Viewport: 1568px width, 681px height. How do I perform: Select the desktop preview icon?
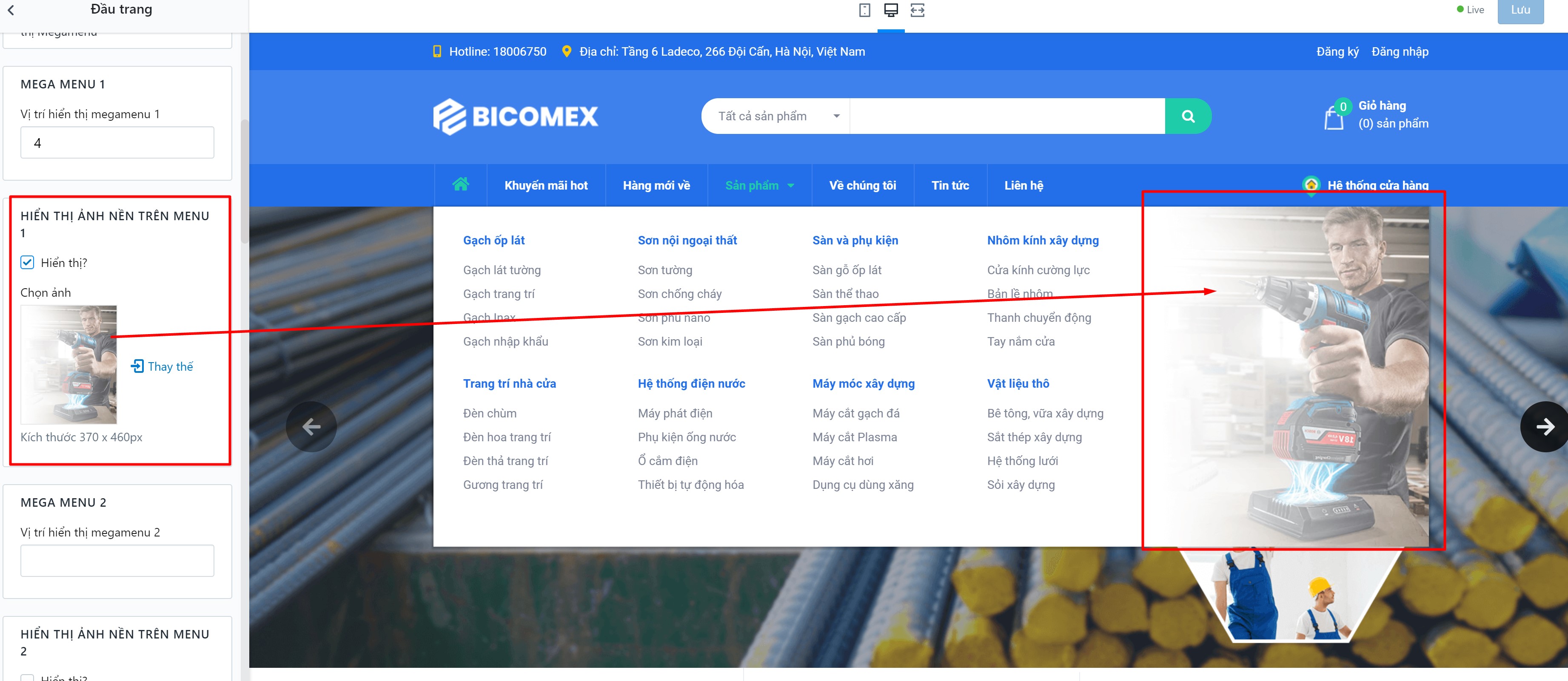[x=891, y=10]
